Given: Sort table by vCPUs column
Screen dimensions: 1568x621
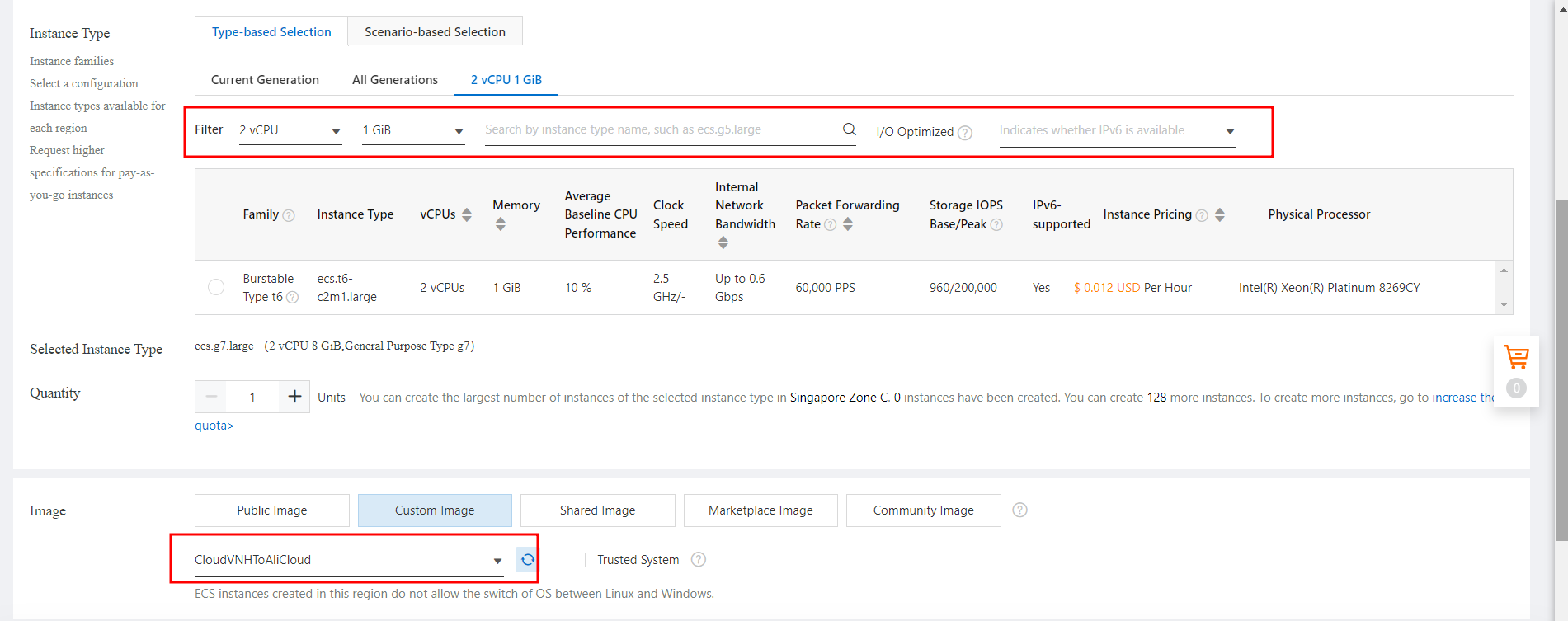Looking at the screenshot, I should pos(467,214).
